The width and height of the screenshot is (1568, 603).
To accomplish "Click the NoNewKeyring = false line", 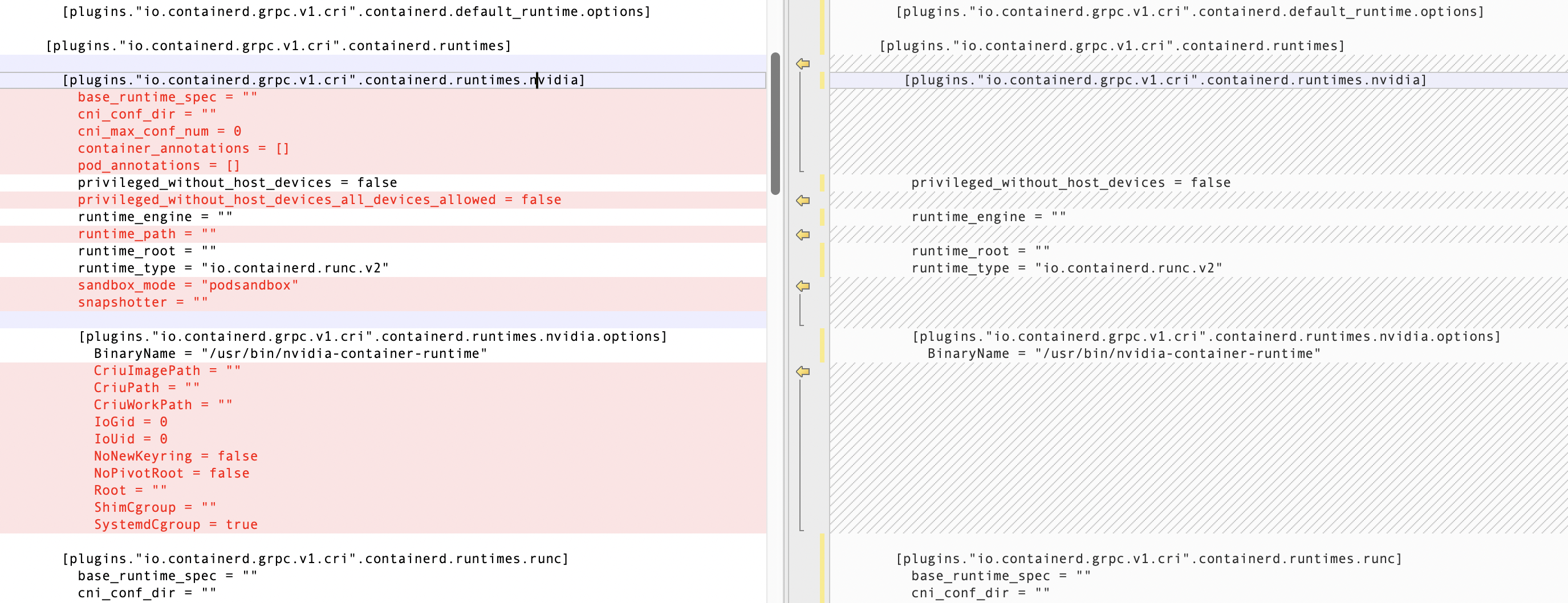I will pos(176,456).
